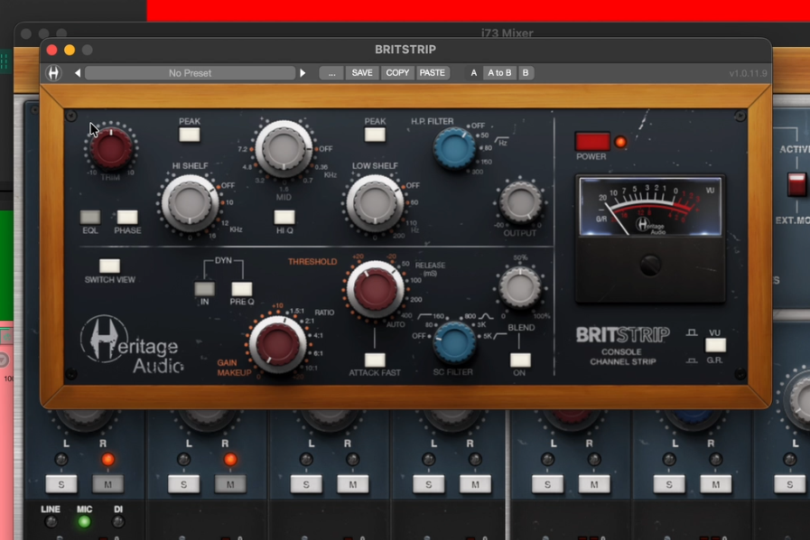Click the SAVE preset button
This screenshot has width=810, height=540.
[x=362, y=73]
